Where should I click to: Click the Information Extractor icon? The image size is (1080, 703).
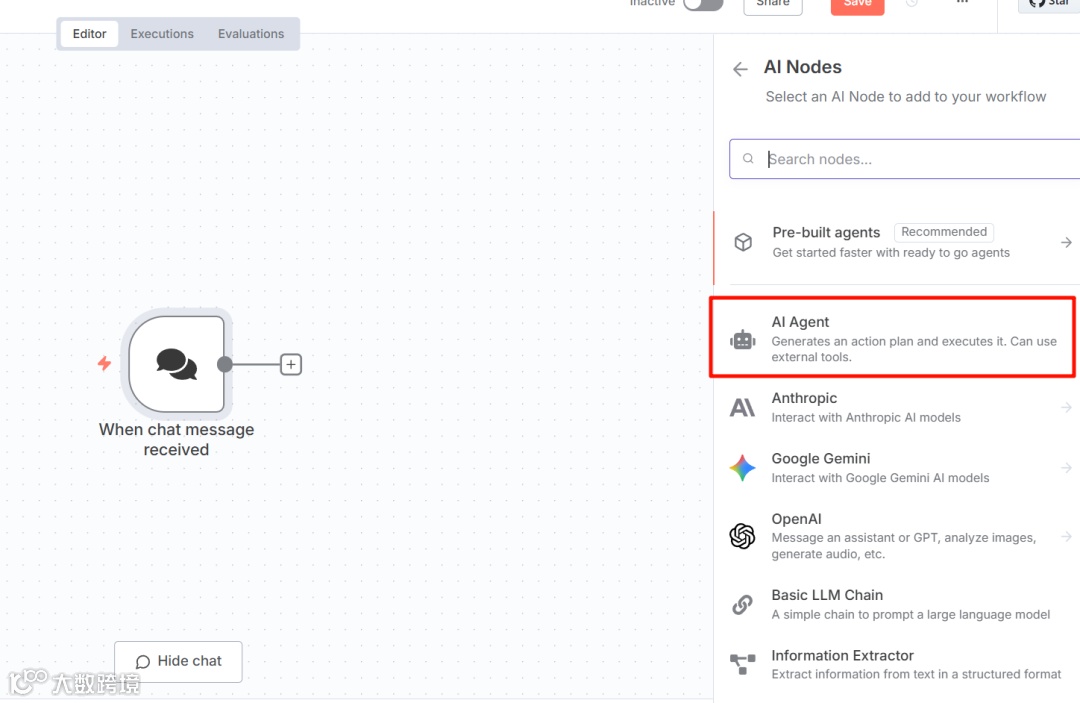coord(742,664)
